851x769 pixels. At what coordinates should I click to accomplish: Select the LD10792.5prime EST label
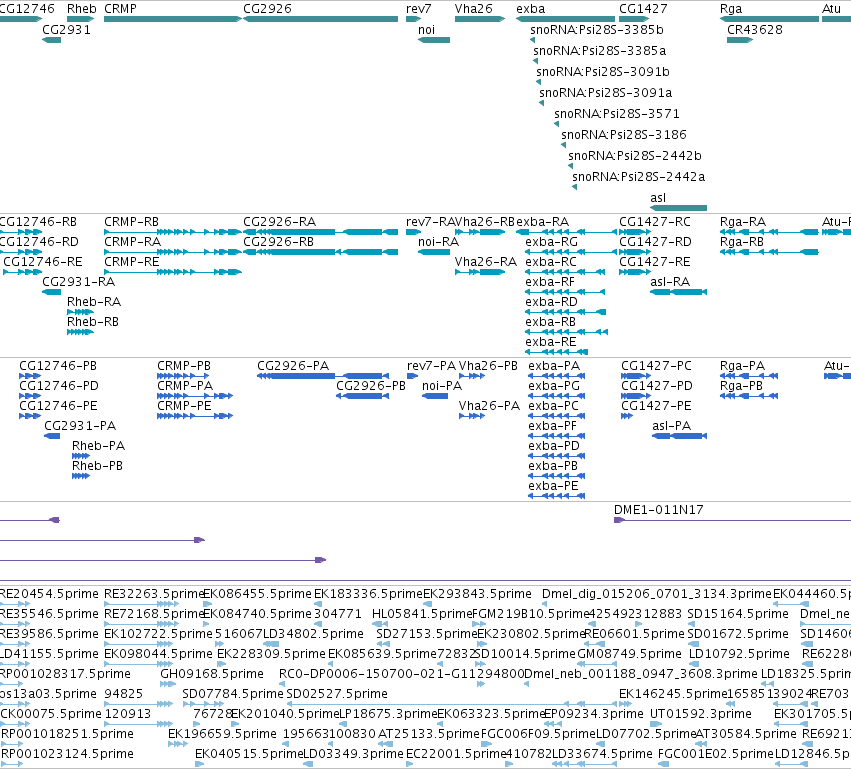pyautogui.click(x=739, y=654)
